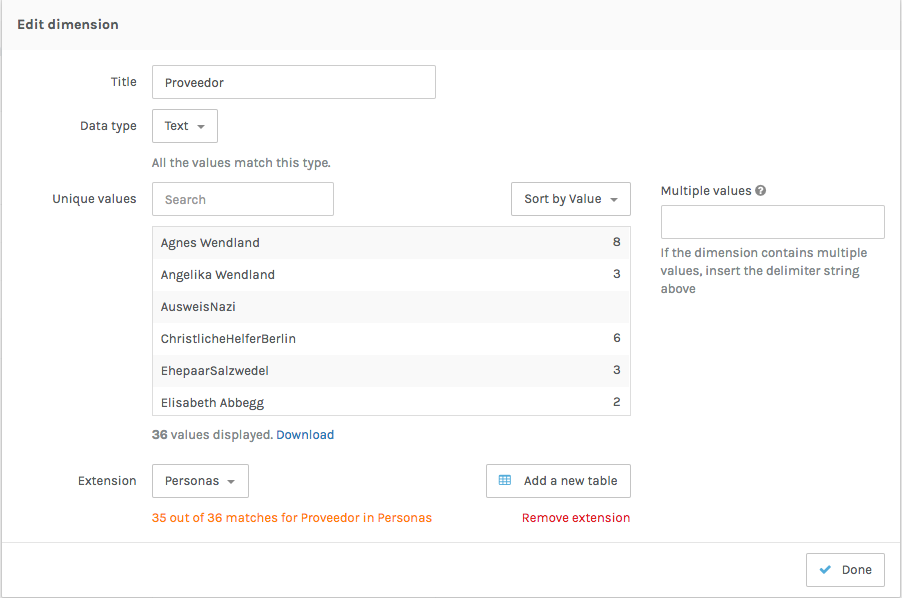Click the help icon beside Multiple values
The width and height of the screenshot is (902, 598).
click(x=761, y=191)
